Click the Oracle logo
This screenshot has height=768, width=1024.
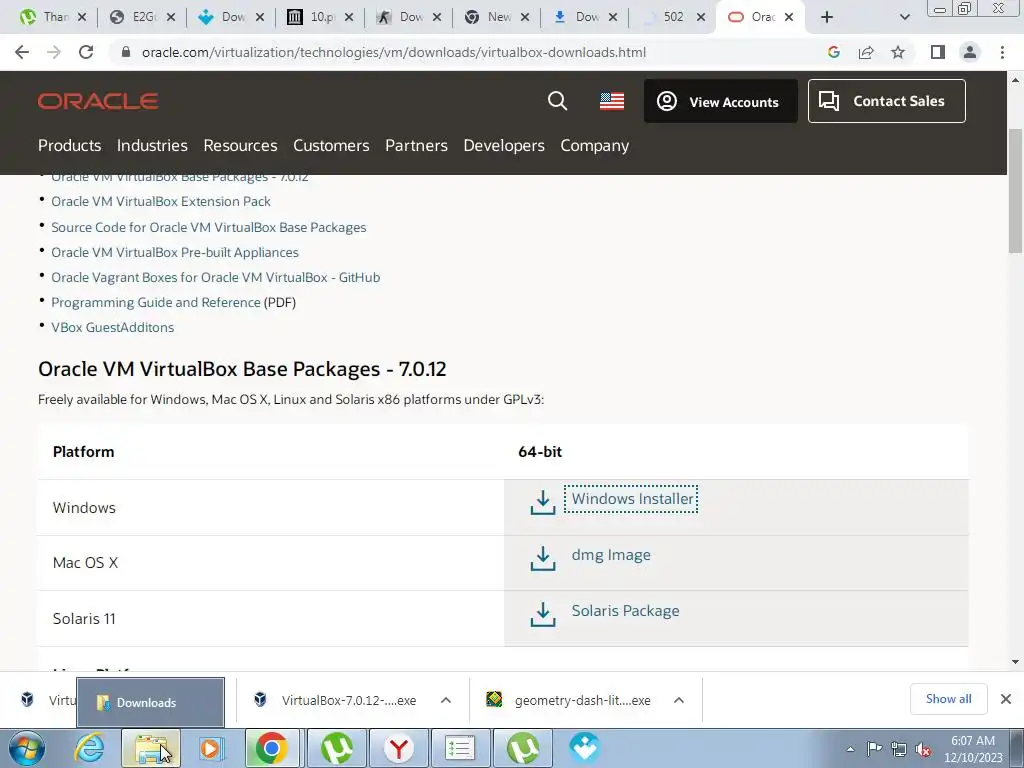click(98, 101)
